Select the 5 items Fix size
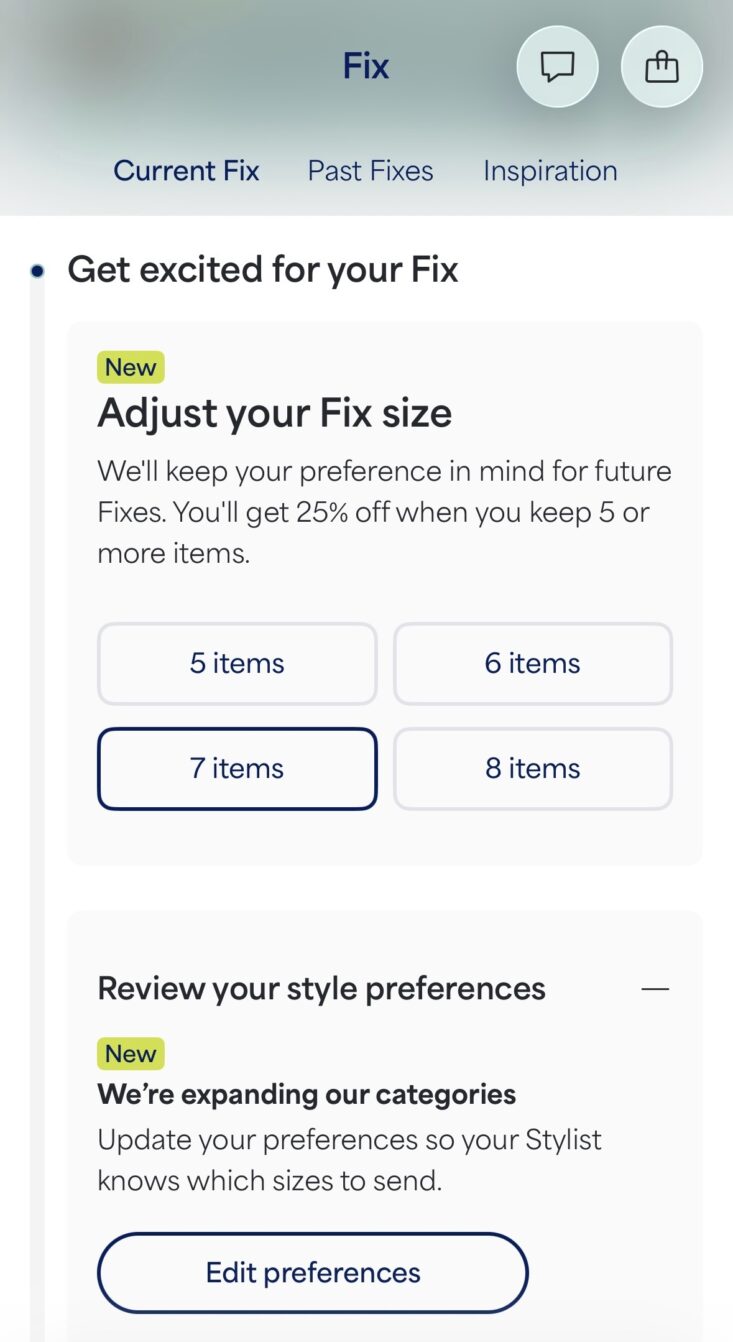Screen dimensions: 733x1342 237,664
